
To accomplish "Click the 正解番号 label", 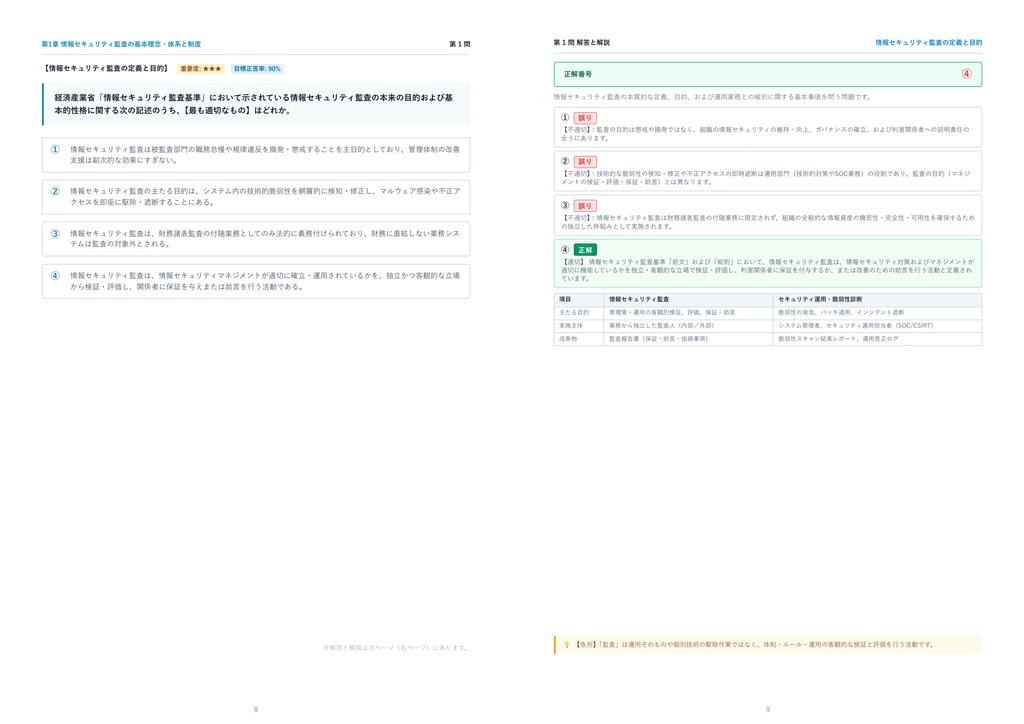I will tap(577, 74).
